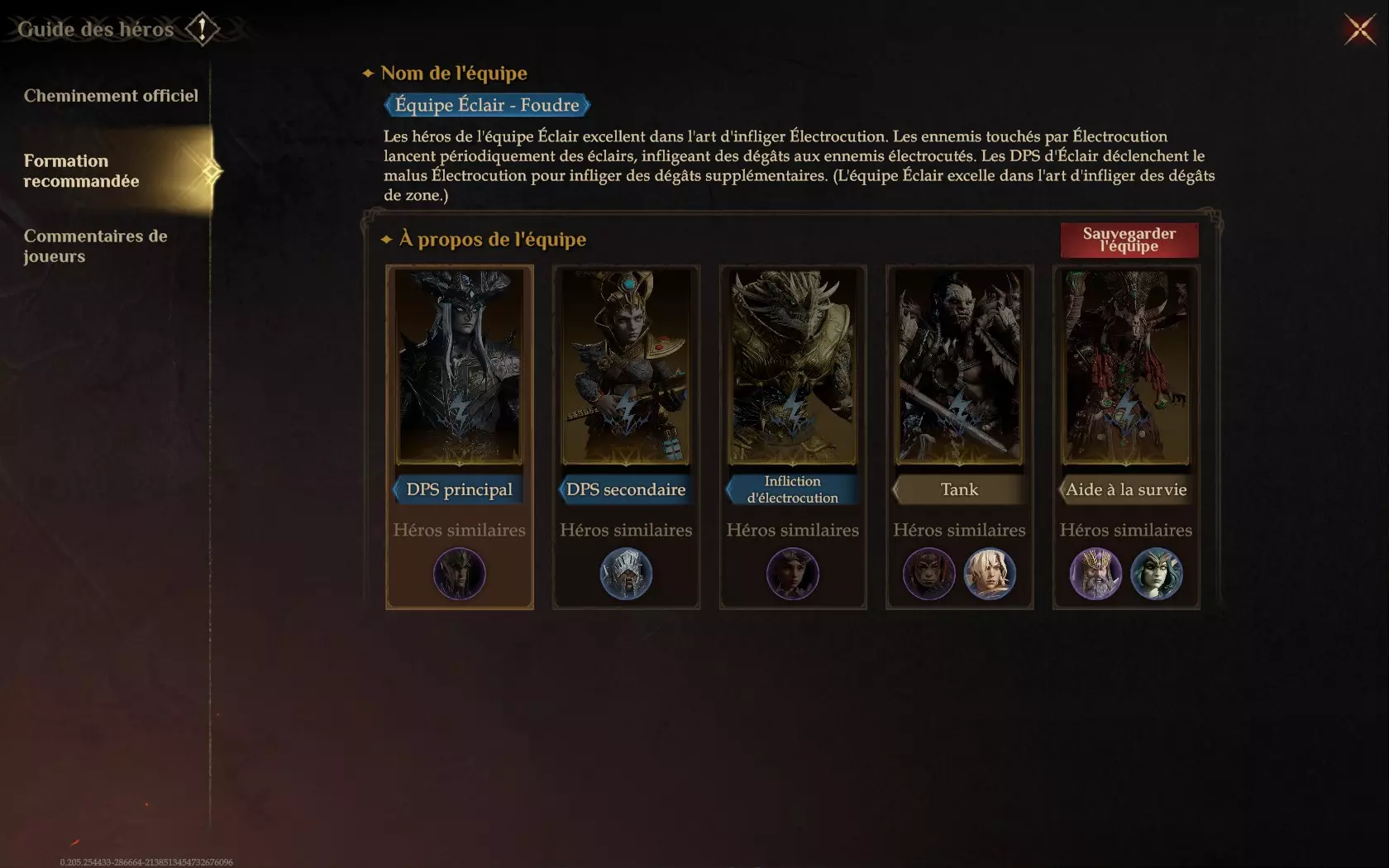Close the hero guide window

[x=1359, y=30]
